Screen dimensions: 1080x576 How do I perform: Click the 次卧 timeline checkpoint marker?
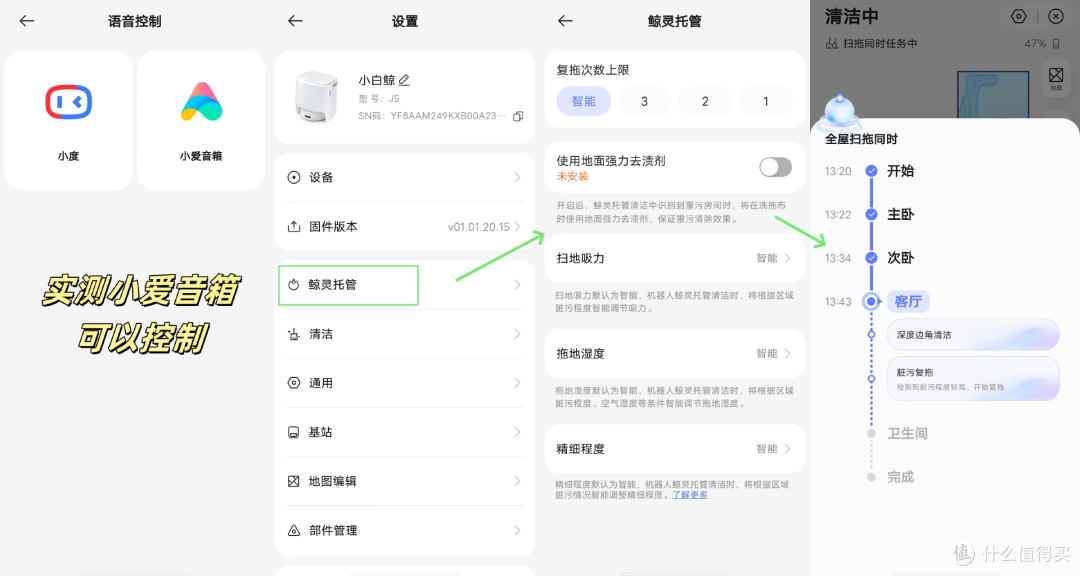pyautogui.click(x=871, y=258)
